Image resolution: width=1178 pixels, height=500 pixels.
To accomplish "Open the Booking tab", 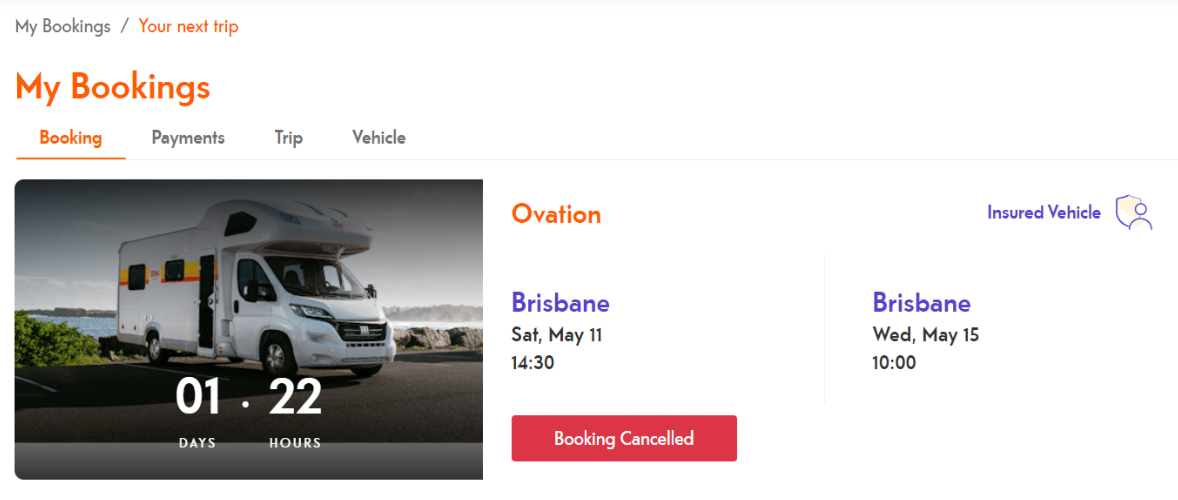I will [x=70, y=138].
